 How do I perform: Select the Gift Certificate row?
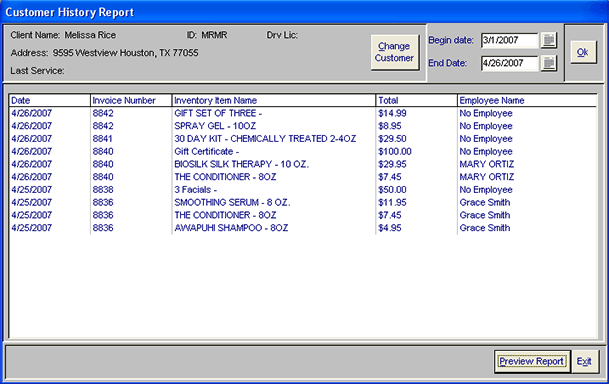(303, 151)
